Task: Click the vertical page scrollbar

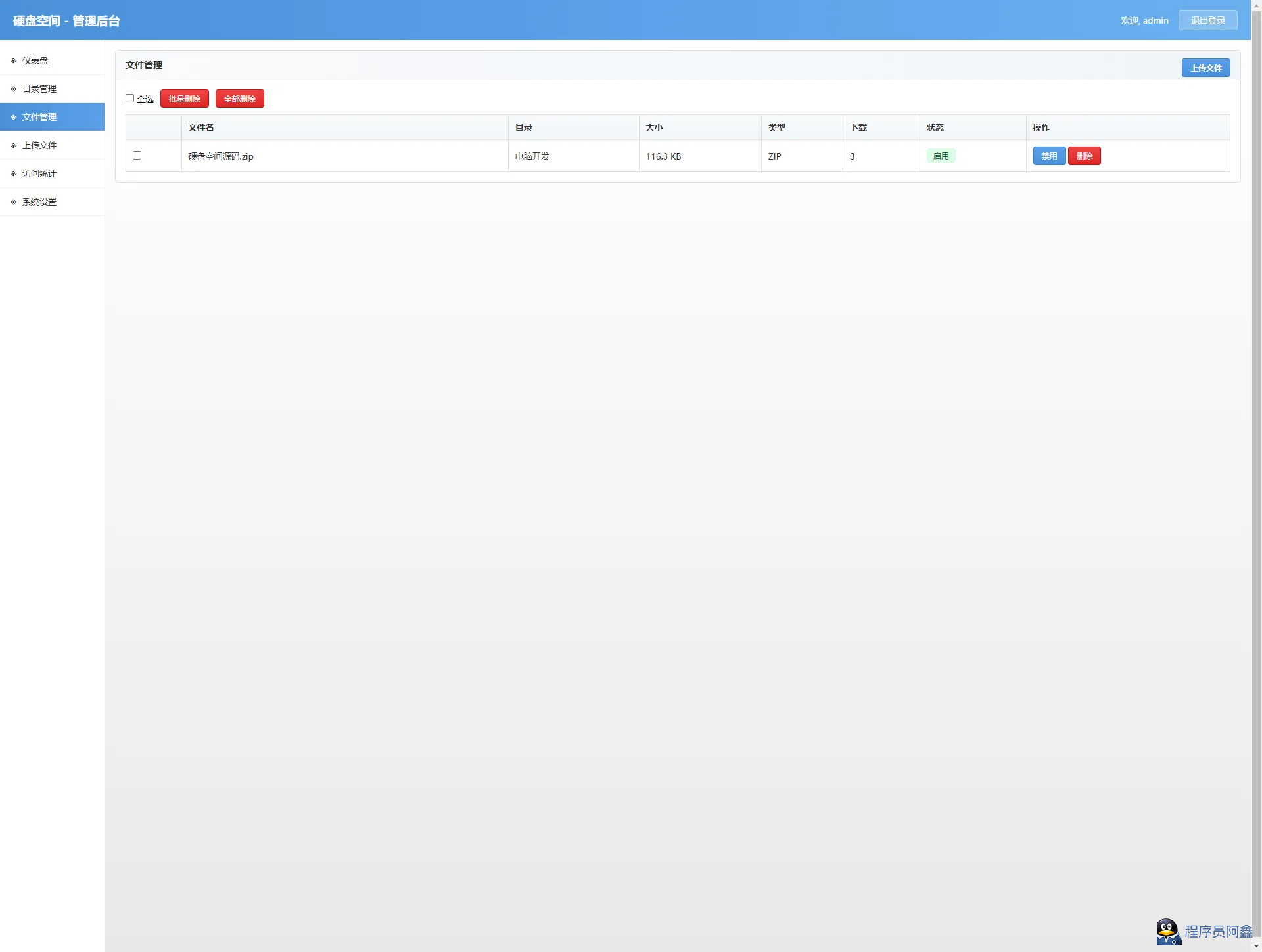Action: pyautogui.click(x=1256, y=460)
